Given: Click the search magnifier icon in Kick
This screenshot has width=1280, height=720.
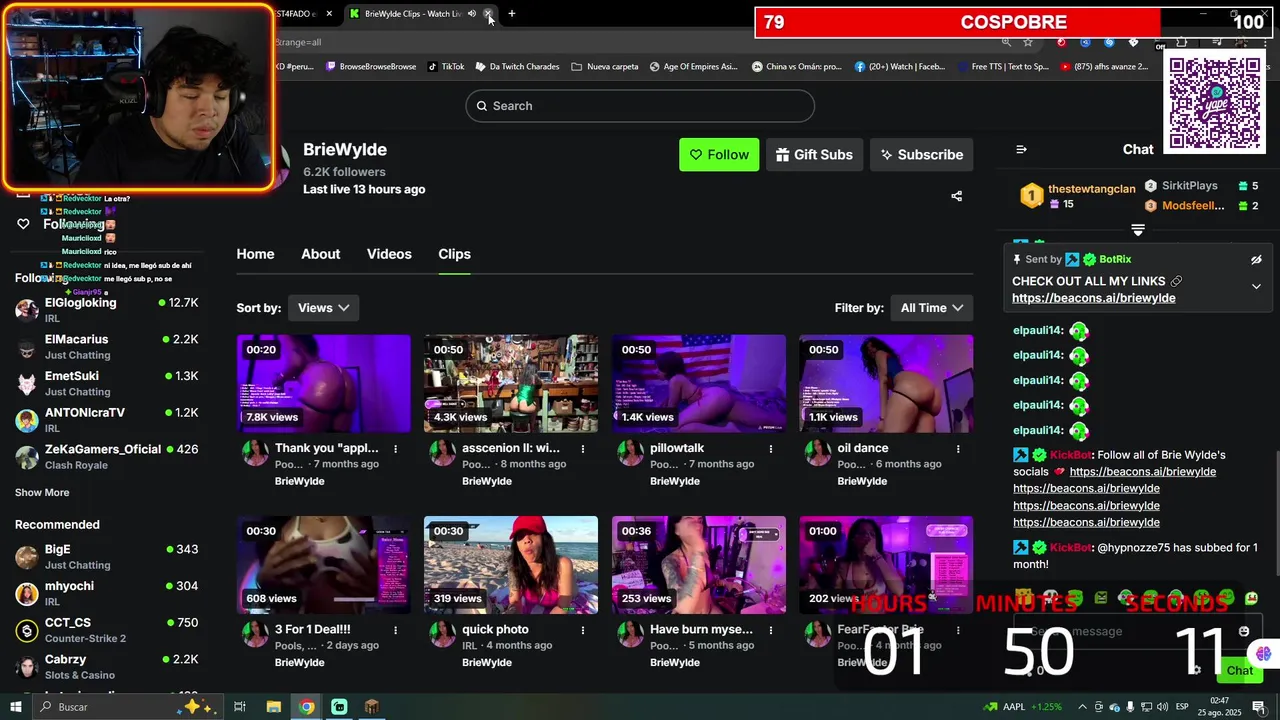Looking at the screenshot, I should (x=481, y=106).
